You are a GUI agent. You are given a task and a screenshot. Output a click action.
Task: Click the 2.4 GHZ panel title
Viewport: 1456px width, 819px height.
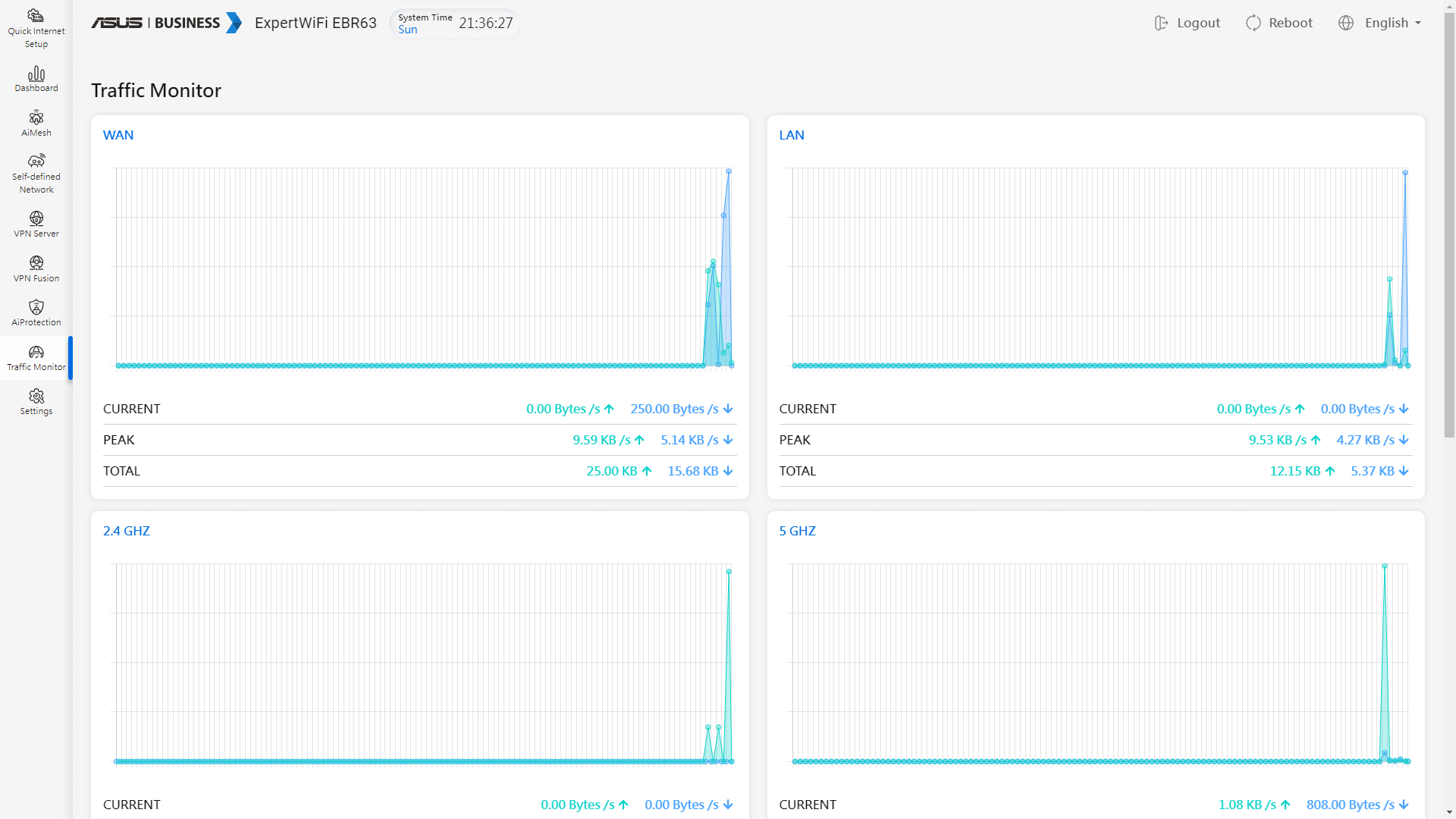tap(127, 531)
